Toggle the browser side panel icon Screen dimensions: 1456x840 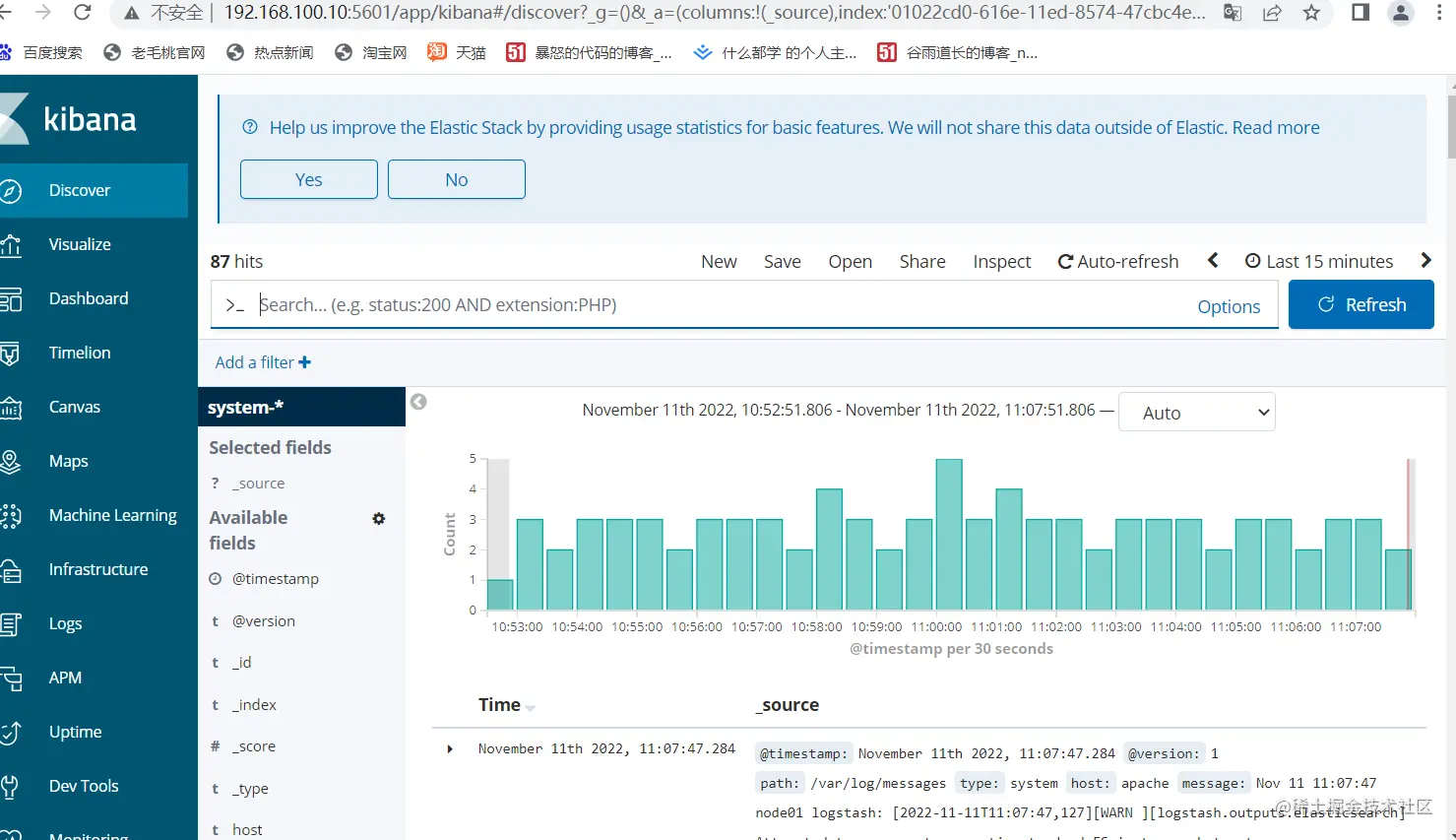(x=1361, y=13)
